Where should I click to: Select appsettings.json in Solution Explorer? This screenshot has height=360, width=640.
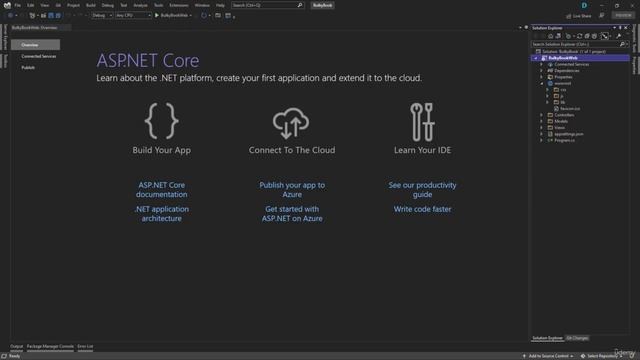coord(569,134)
